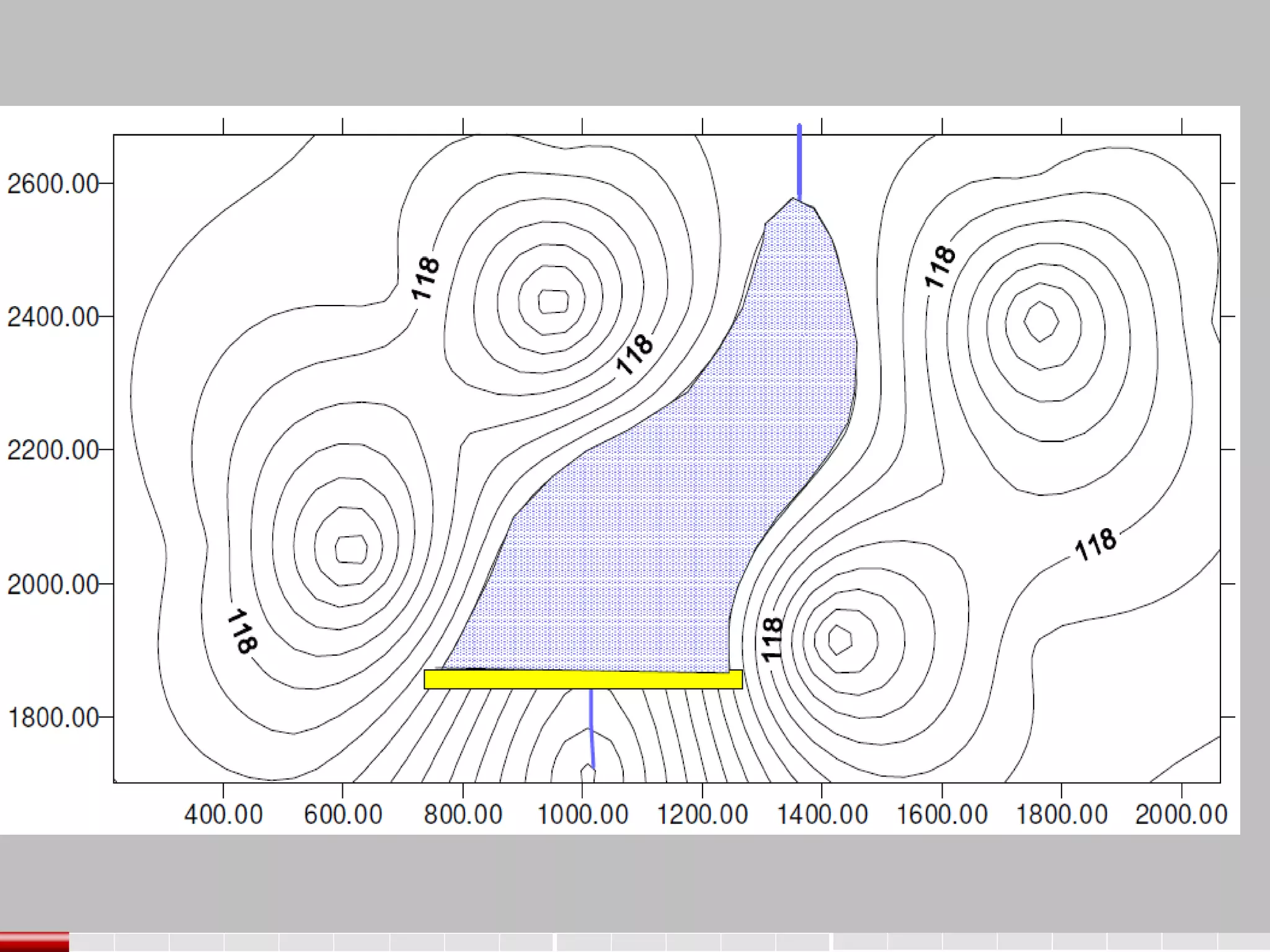Click the 2400.00 y-axis label
Viewport: 1270px width, 952px height.
53,317
